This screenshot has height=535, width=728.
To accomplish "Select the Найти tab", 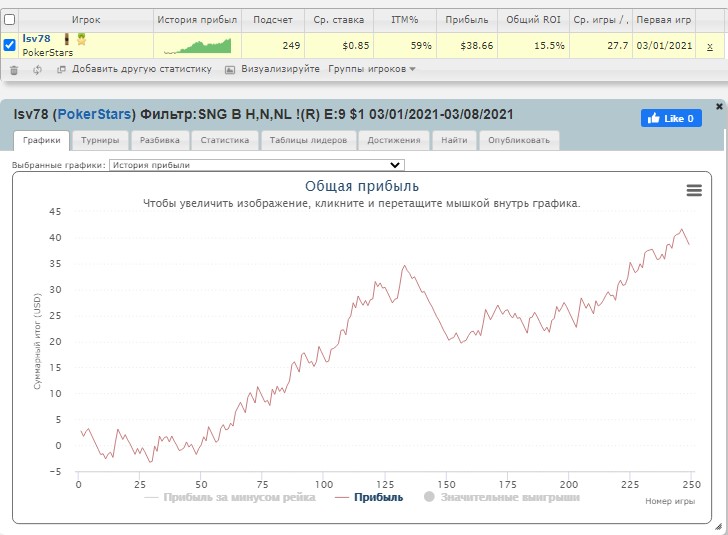I will 454,140.
